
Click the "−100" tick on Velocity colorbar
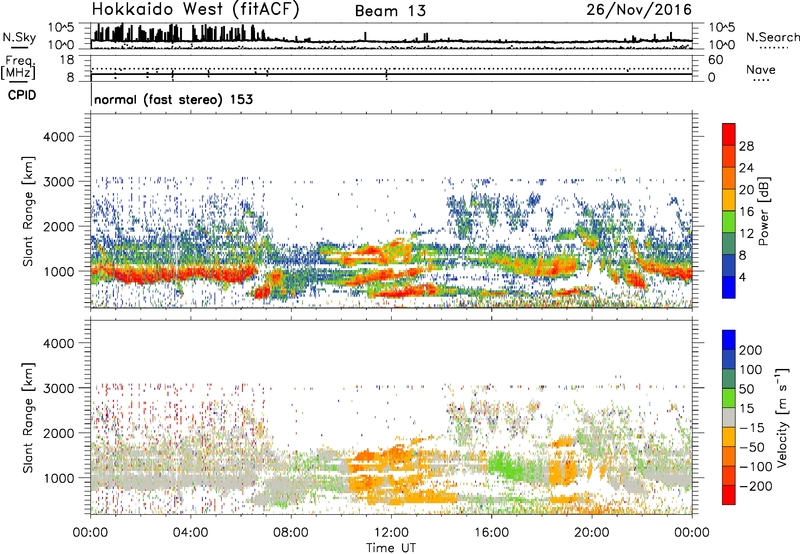(756, 467)
